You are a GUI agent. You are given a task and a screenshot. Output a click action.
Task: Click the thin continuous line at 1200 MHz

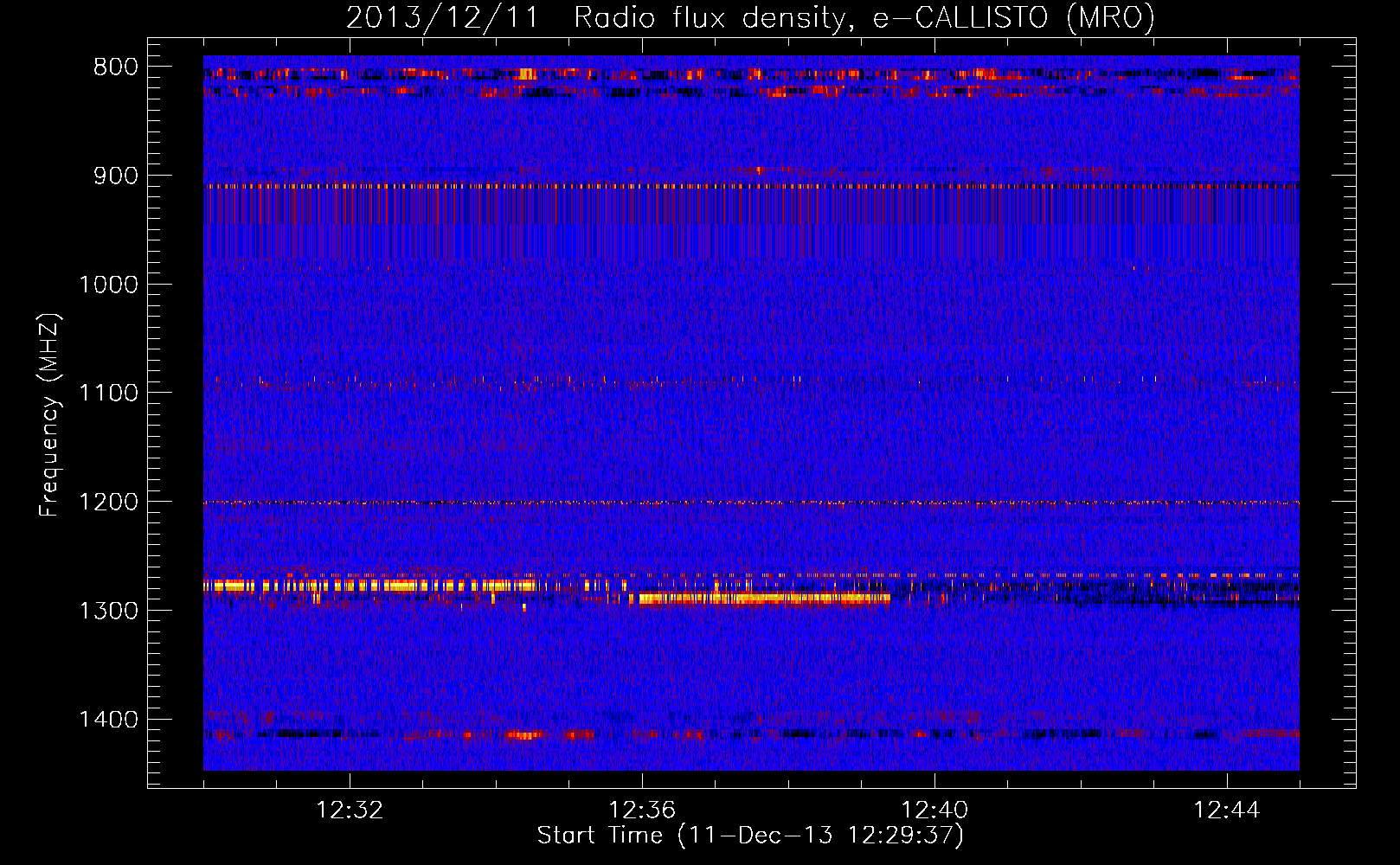click(x=751, y=503)
